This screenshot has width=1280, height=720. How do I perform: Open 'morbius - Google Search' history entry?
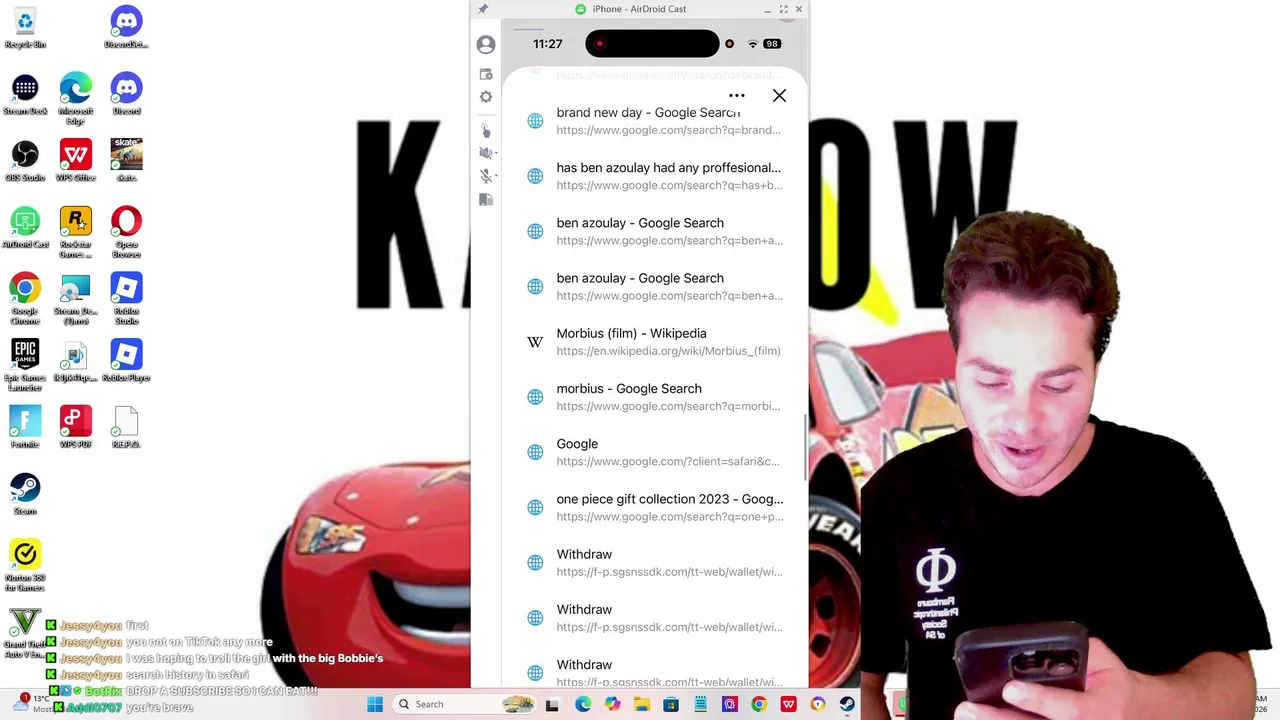(655, 397)
